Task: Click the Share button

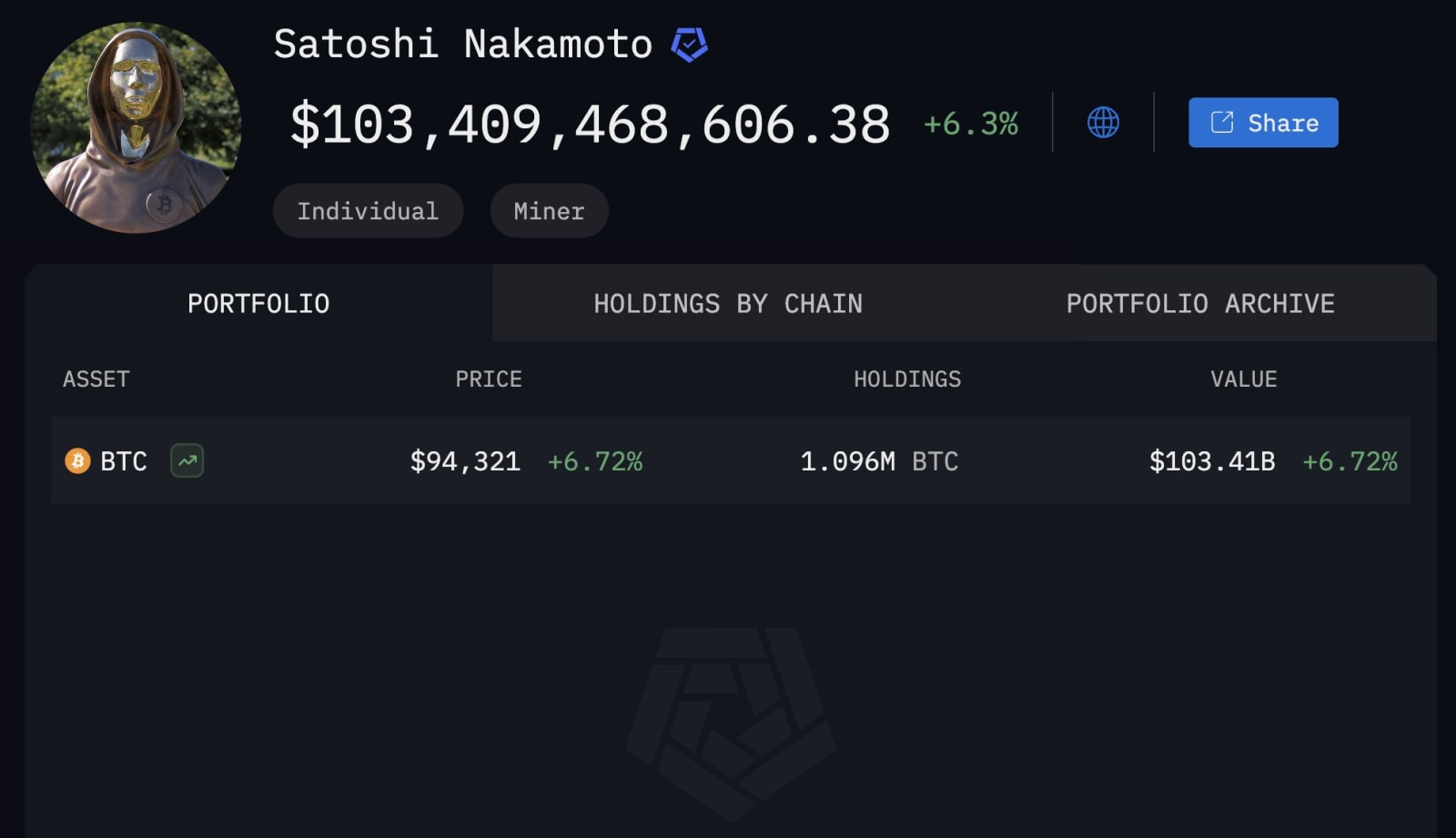Action: (x=1262, y=121)
